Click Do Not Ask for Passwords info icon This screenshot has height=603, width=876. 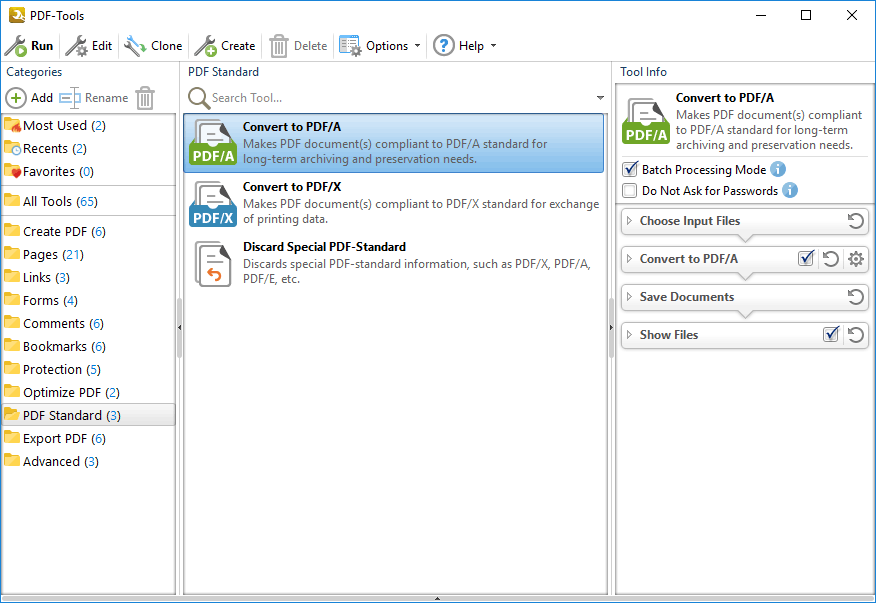click(789, 190)
